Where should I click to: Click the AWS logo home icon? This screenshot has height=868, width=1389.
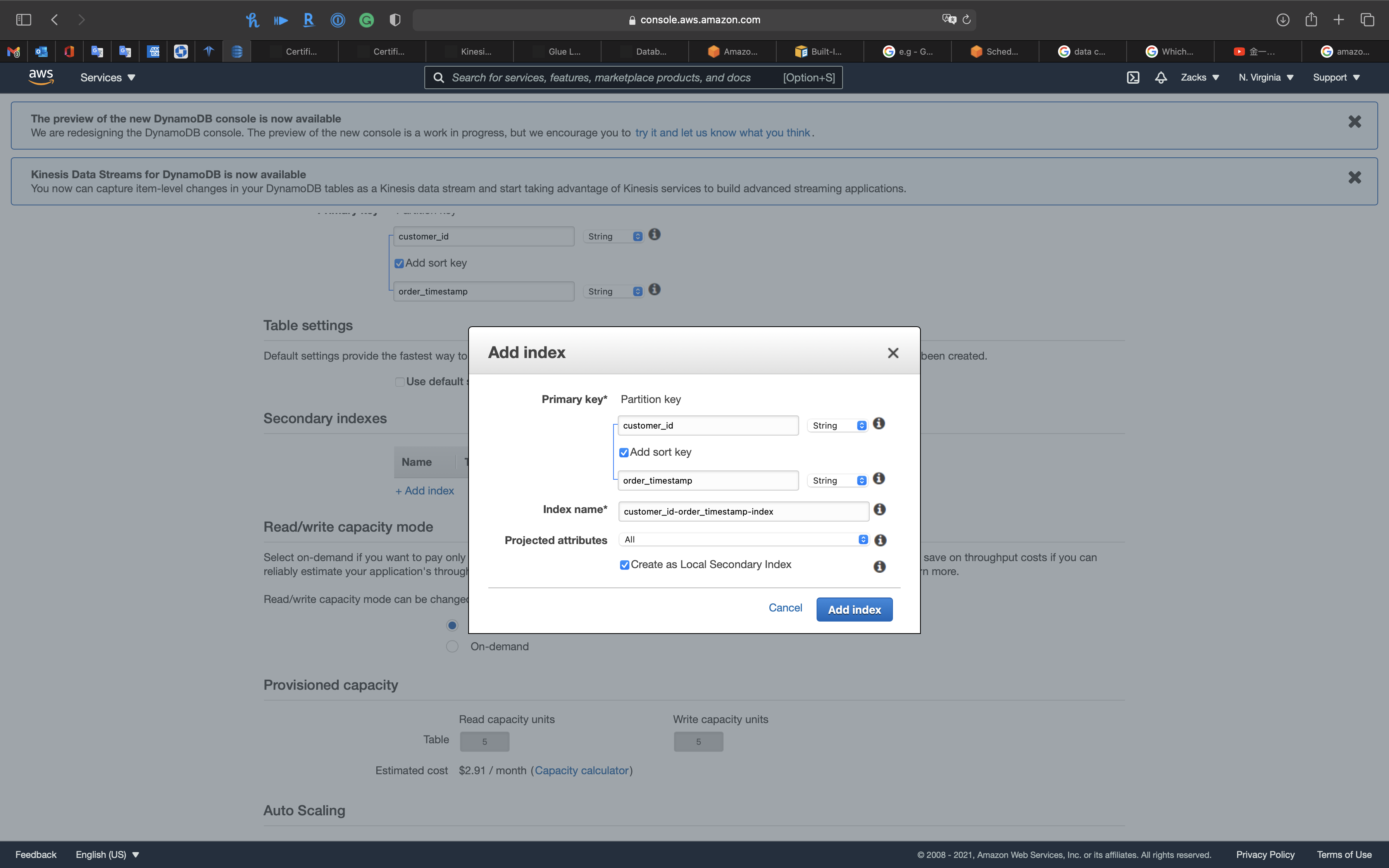[x=41, y=77]
